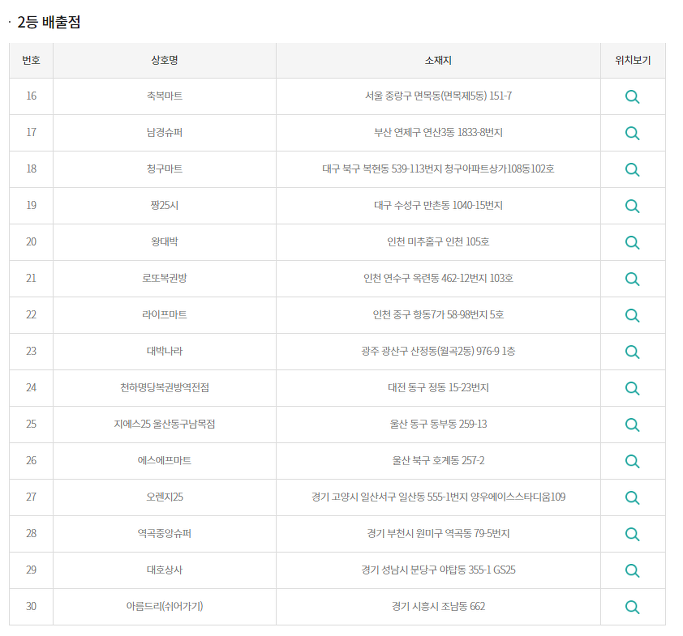This screenshot has width=683, height=636.
Task: Select store name 오렌지25
Action: coord(165,497)
